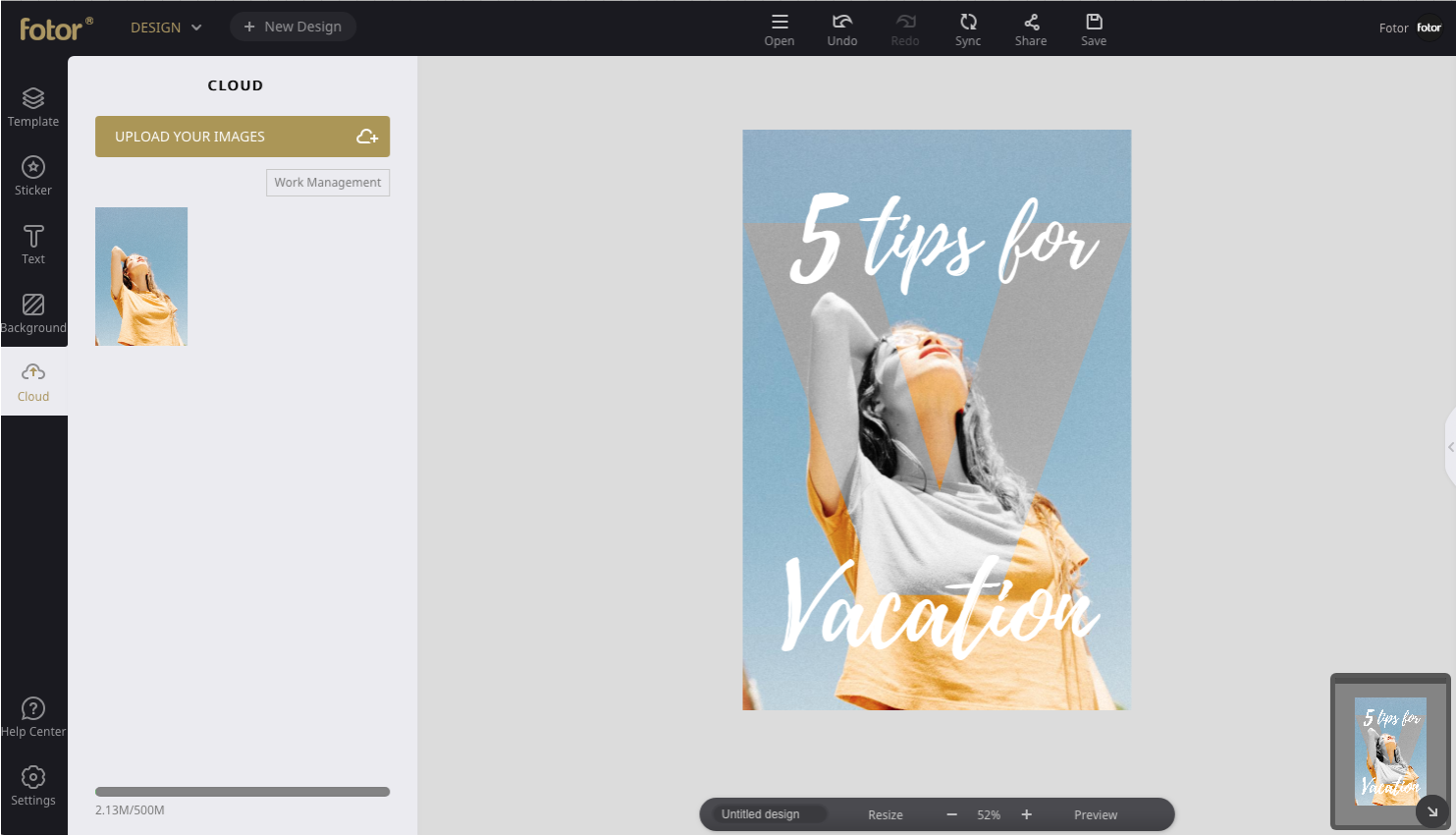Viewport: 1456px width, 836px height.
Task: Undo the last action
Action: click(842, 29)
